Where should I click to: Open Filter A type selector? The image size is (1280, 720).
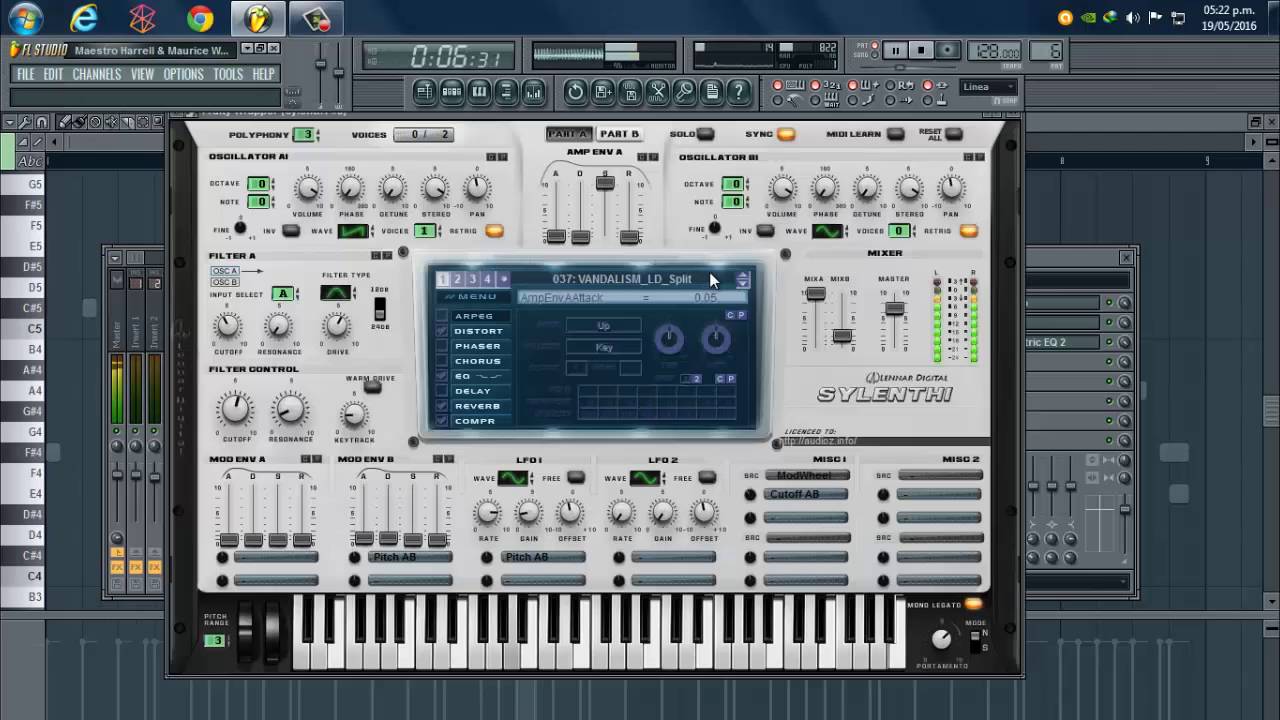coord(336,293)
